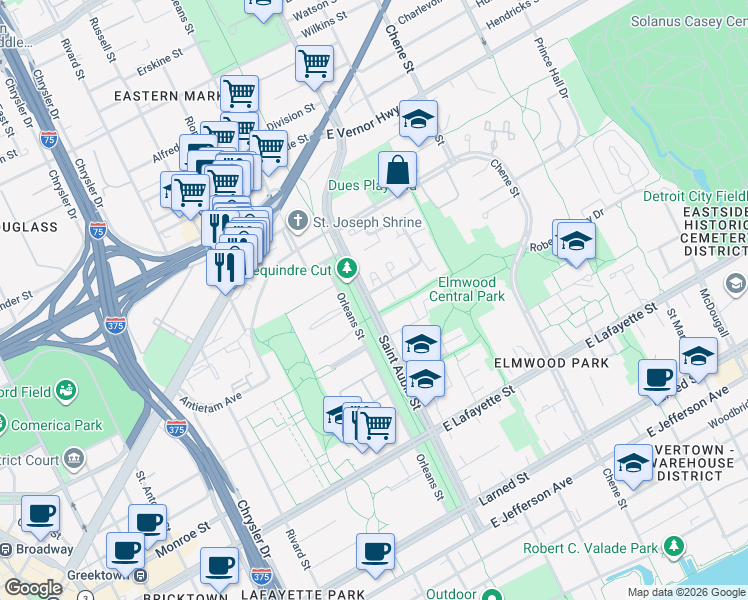Select the coffee cup marker on E Lafayette St

[x=657, y=378]
